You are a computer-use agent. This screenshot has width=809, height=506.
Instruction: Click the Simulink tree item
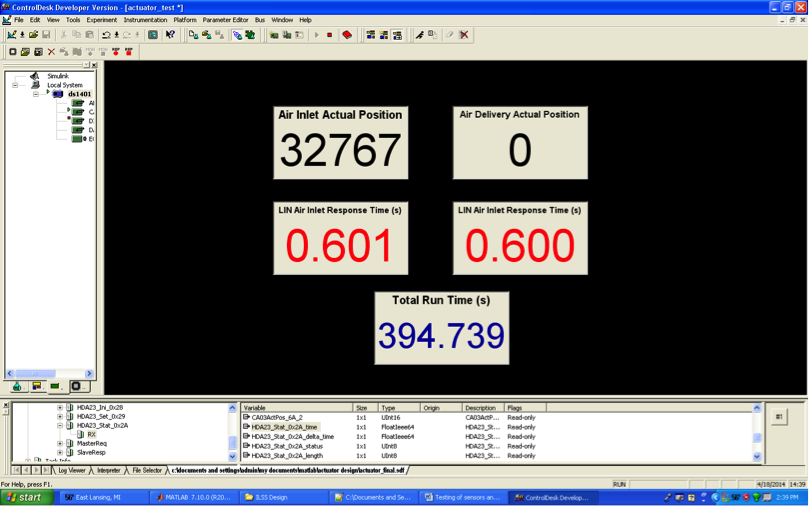(58, 76)
